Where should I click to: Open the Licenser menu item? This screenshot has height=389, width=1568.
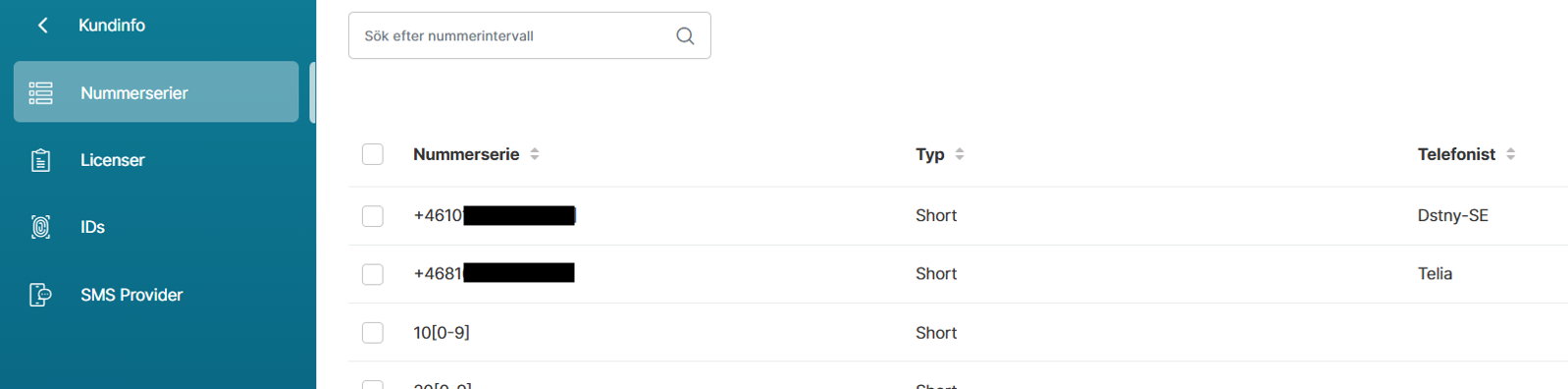click(156, 160)
